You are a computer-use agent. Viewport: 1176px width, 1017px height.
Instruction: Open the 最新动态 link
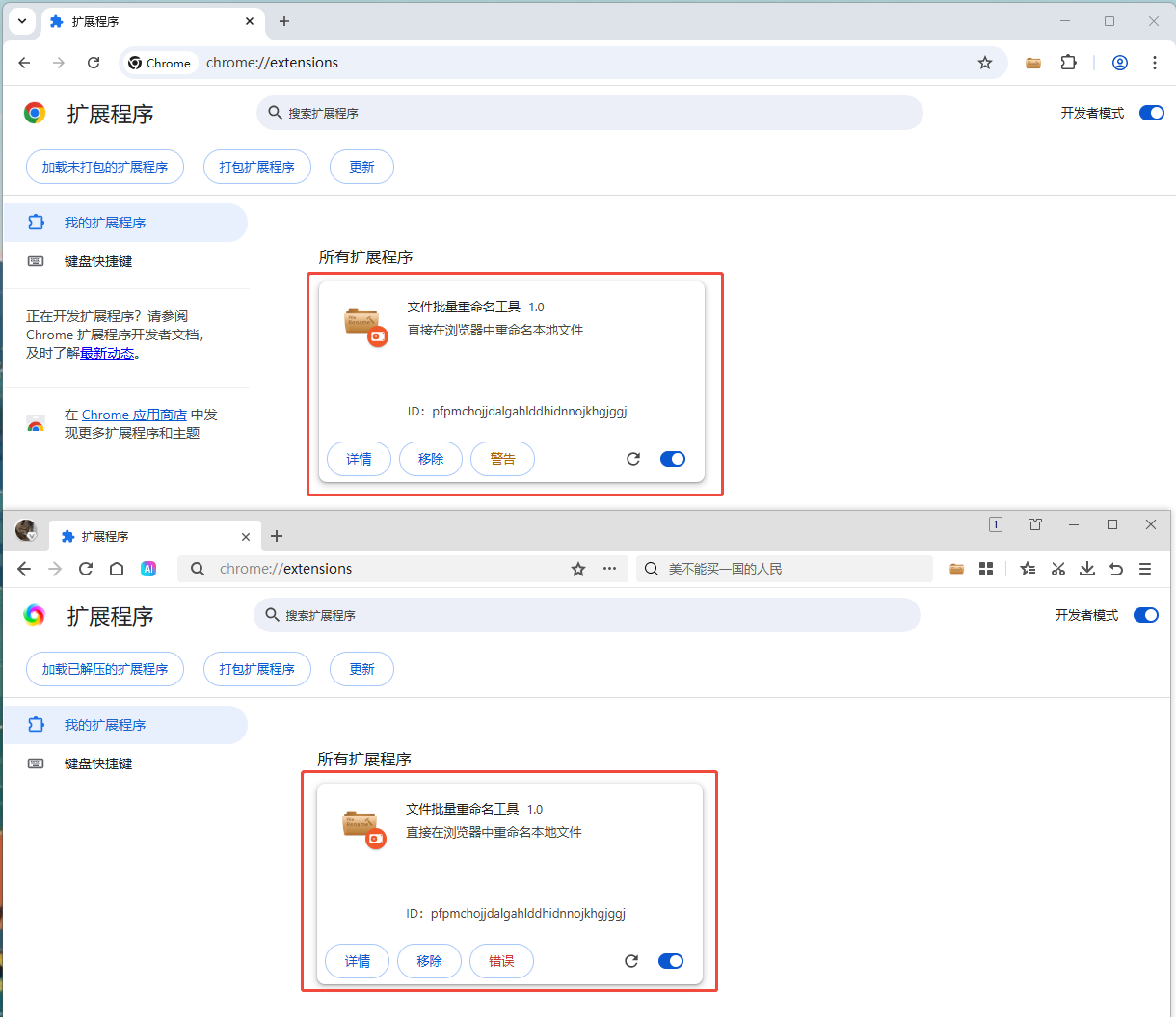tap(107, 353)
